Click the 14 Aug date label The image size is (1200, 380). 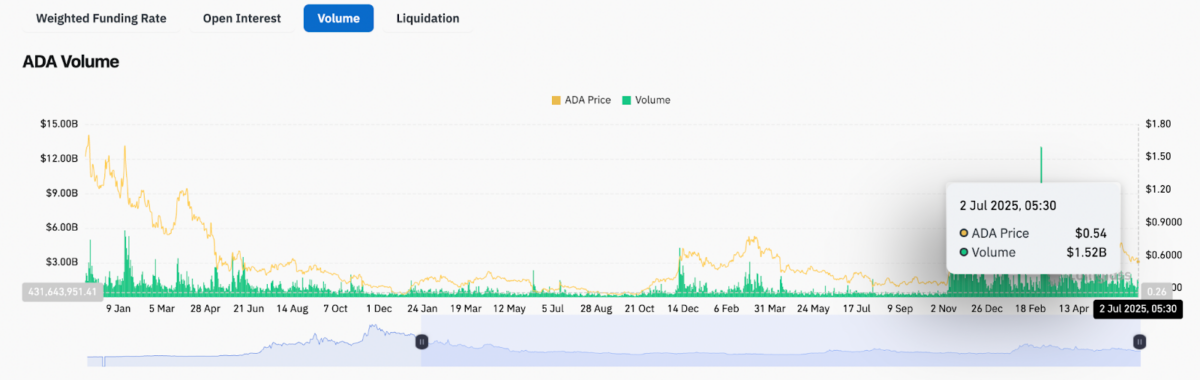[x=291, y=309]
